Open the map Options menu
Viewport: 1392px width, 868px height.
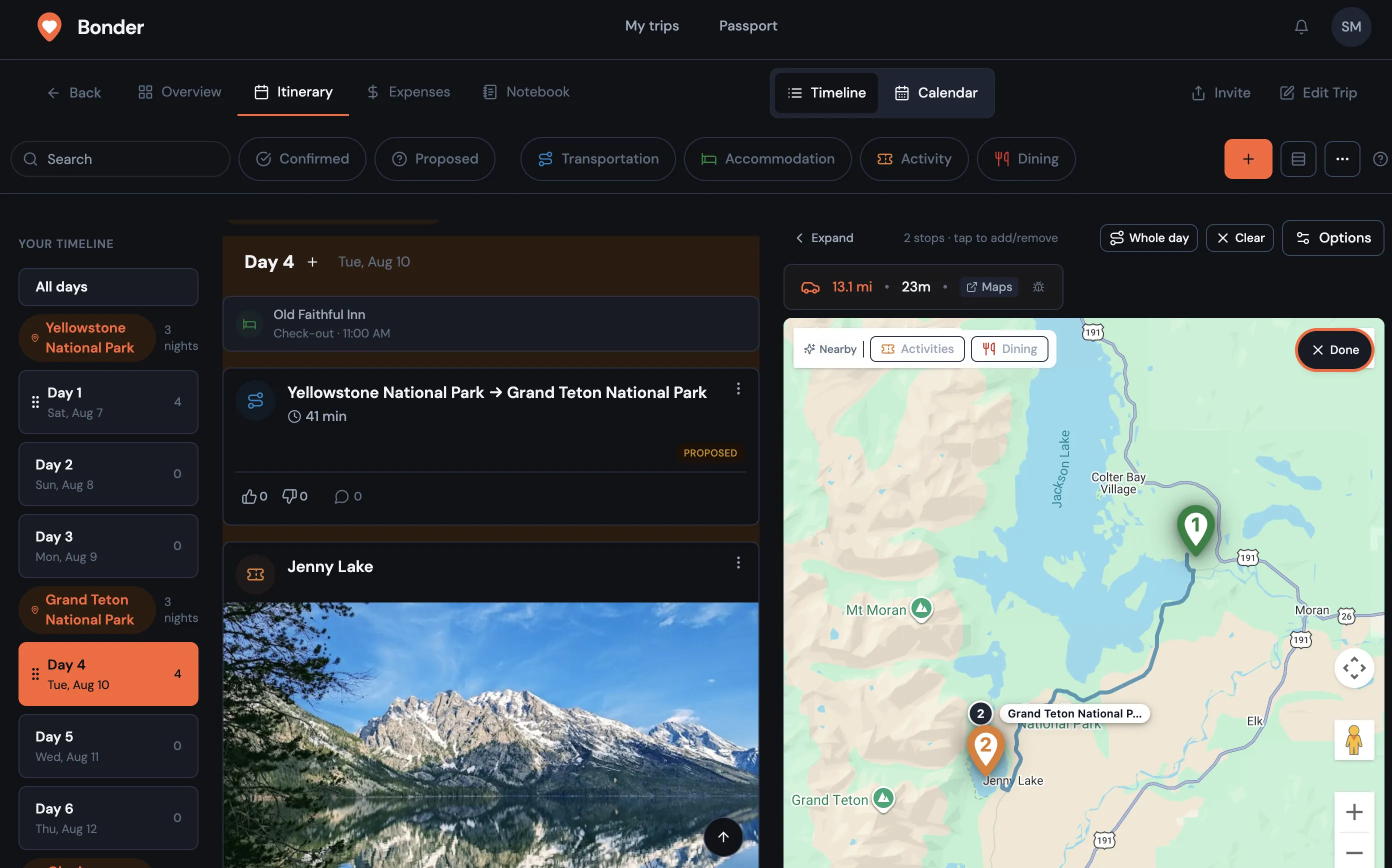click(x=1333, y=237)
